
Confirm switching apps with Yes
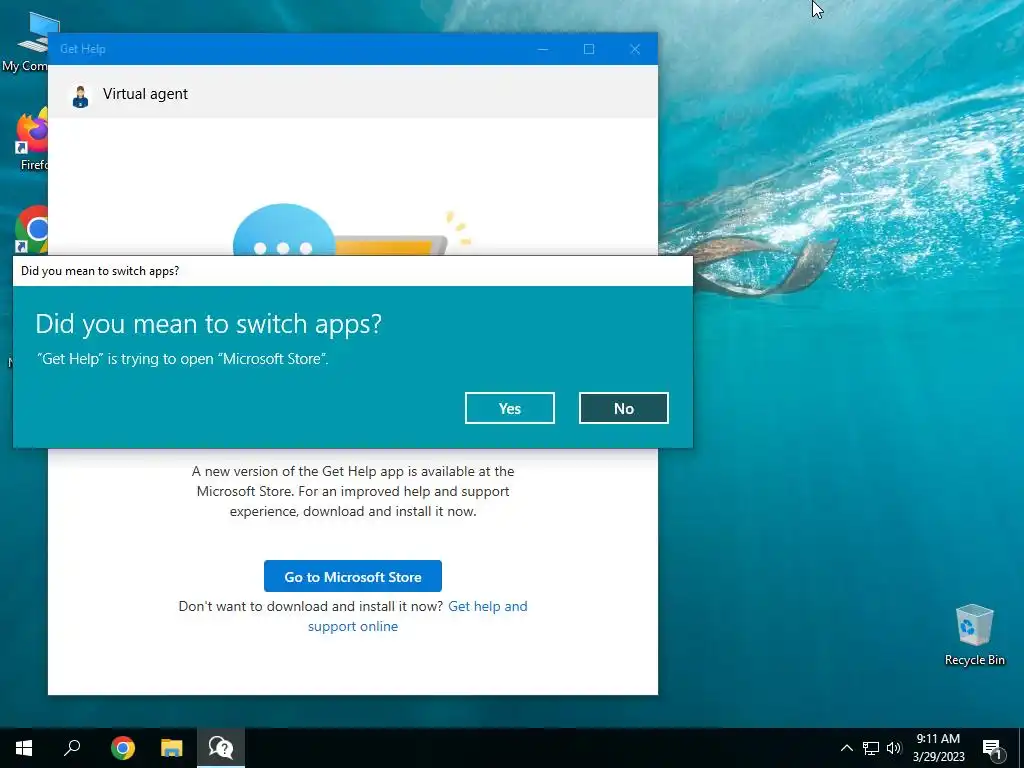509,408
